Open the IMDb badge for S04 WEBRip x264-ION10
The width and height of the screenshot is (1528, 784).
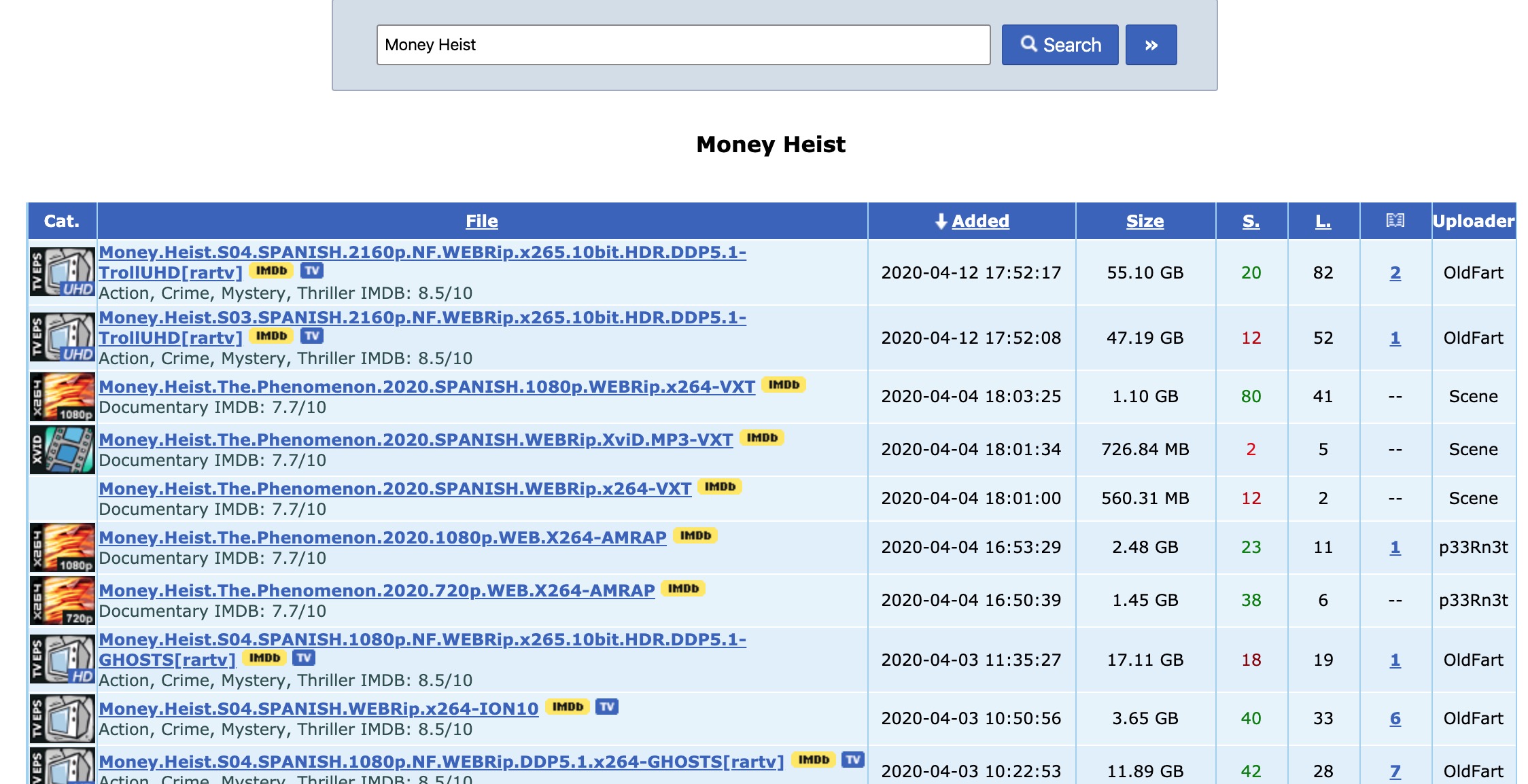568,707
